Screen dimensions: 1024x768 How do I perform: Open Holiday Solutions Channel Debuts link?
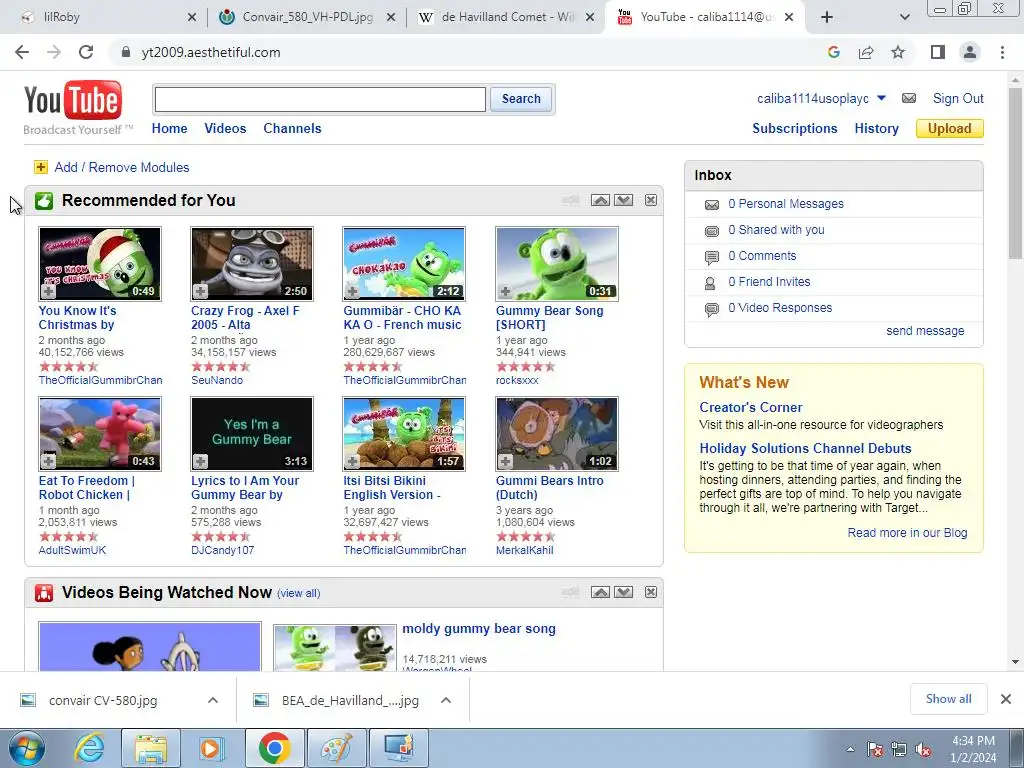coord(805,449)
